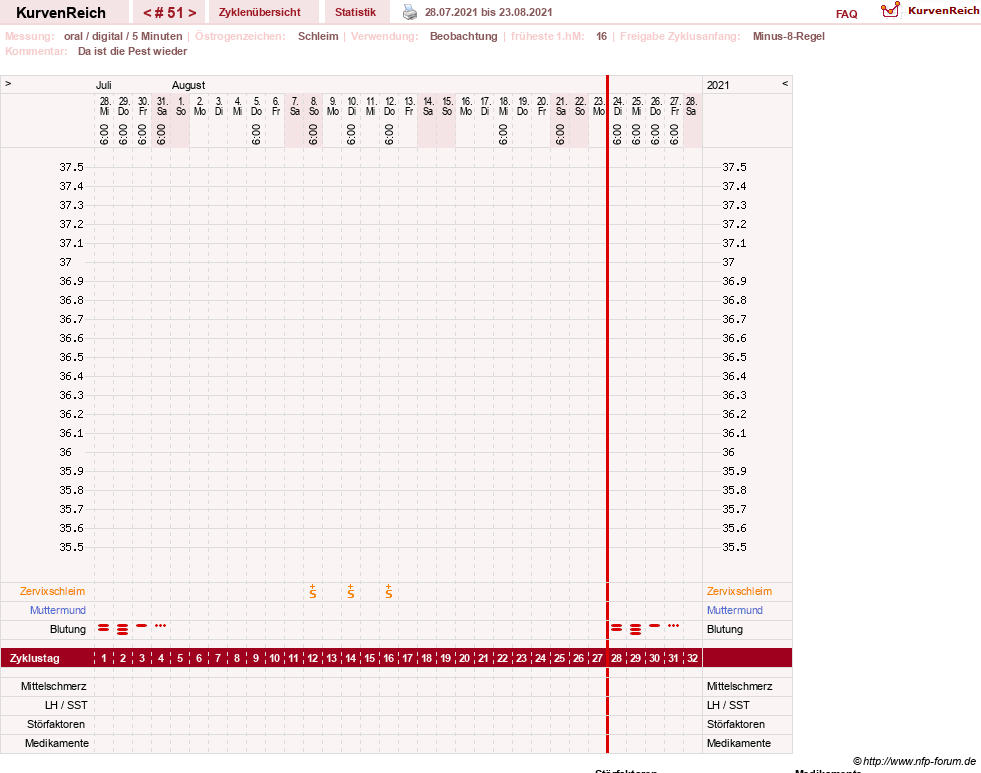Viewport: 981px width, 773px height.
Task: Select cycle day 1 in Zyklustag row
Action: click(104, 658)
